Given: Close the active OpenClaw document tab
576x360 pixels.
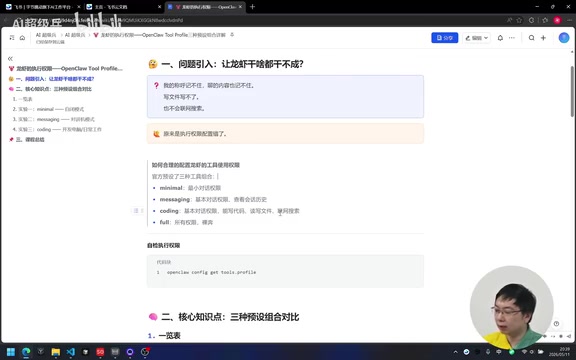Looking at the screenshot, I should 241,7.
